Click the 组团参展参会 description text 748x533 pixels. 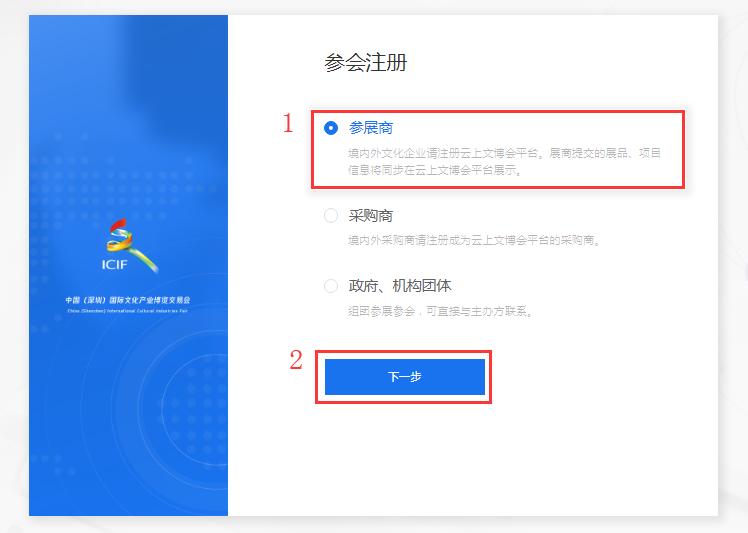440,312
